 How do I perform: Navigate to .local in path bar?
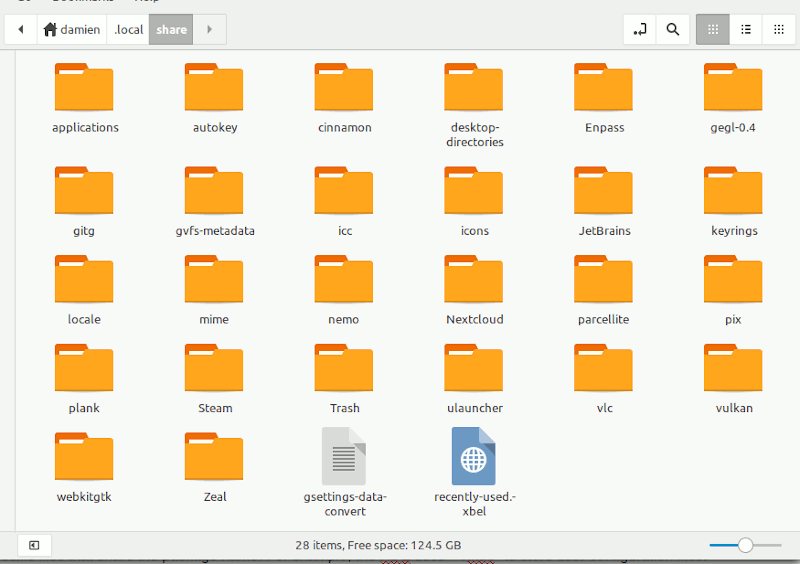point(128,30)
